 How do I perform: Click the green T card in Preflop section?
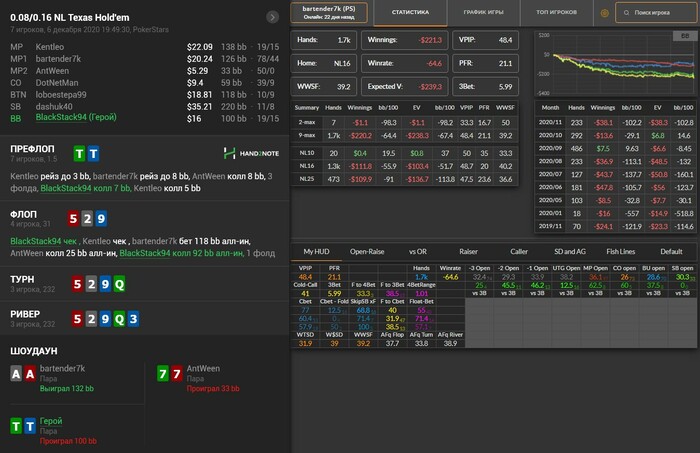click(x=79, y=154)
